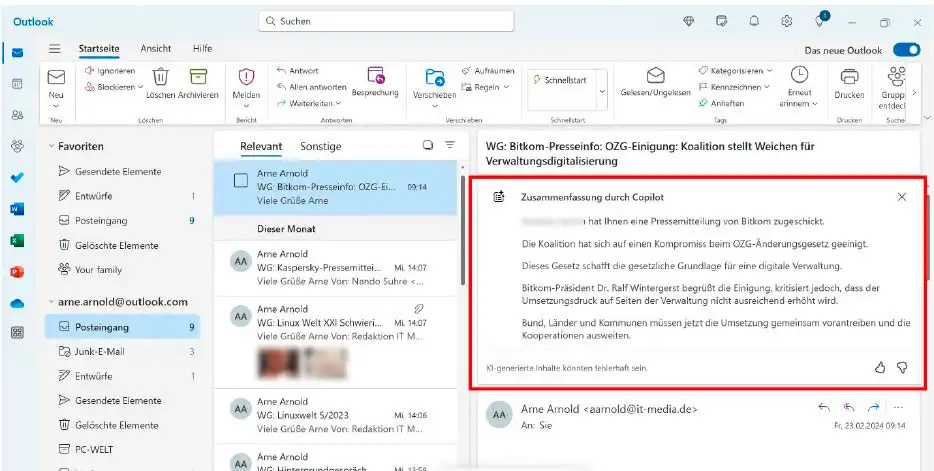This screenshot has width=934, height=471.
Task: Click the Besprechung meeting icon
Action: click(x=376, y=75)
